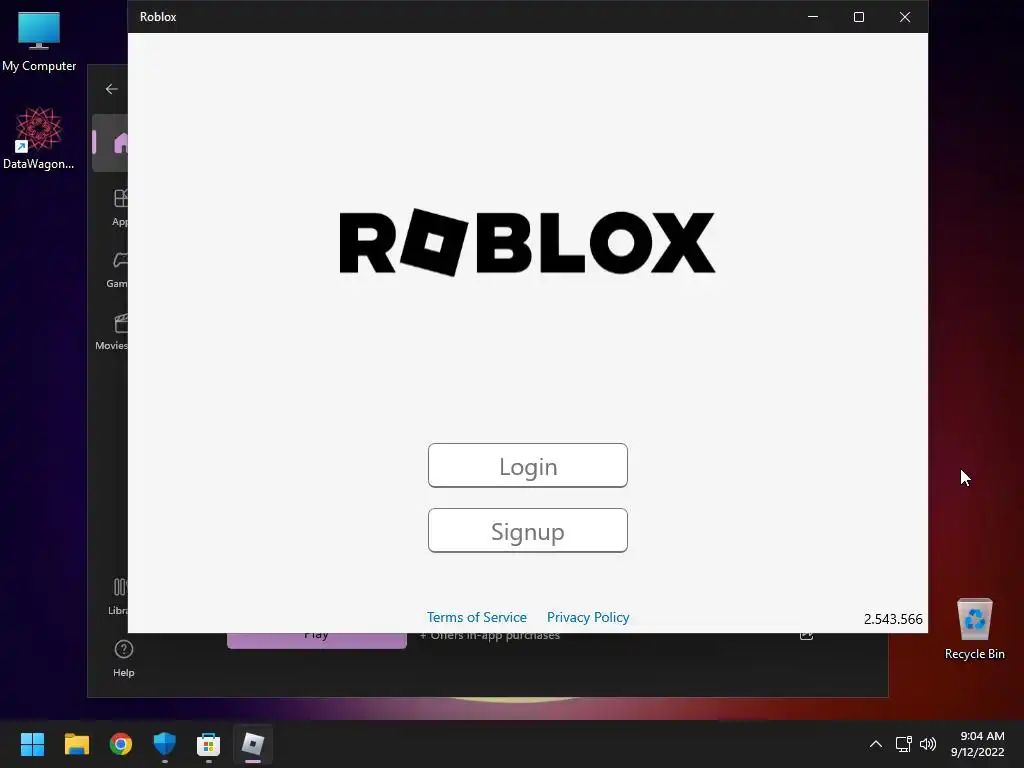Screen dimensions: 1024x768
Task: Click the share icon in Microsoft Store
Action: pos(807,635)
